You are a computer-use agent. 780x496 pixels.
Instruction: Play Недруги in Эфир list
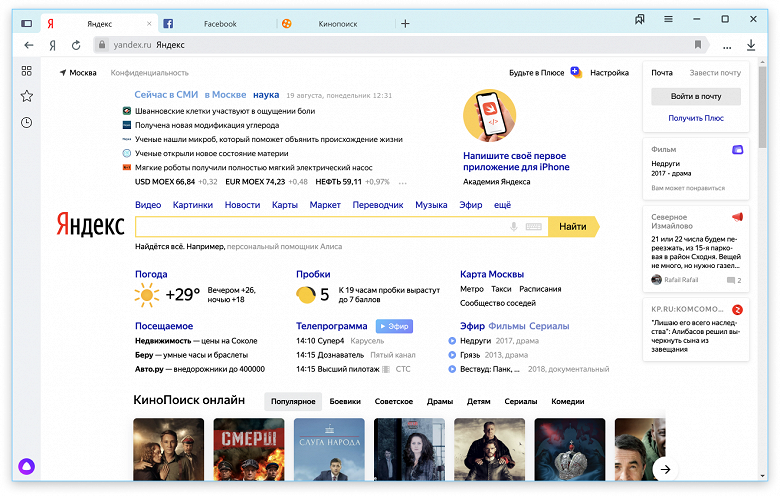pos(452,341)
